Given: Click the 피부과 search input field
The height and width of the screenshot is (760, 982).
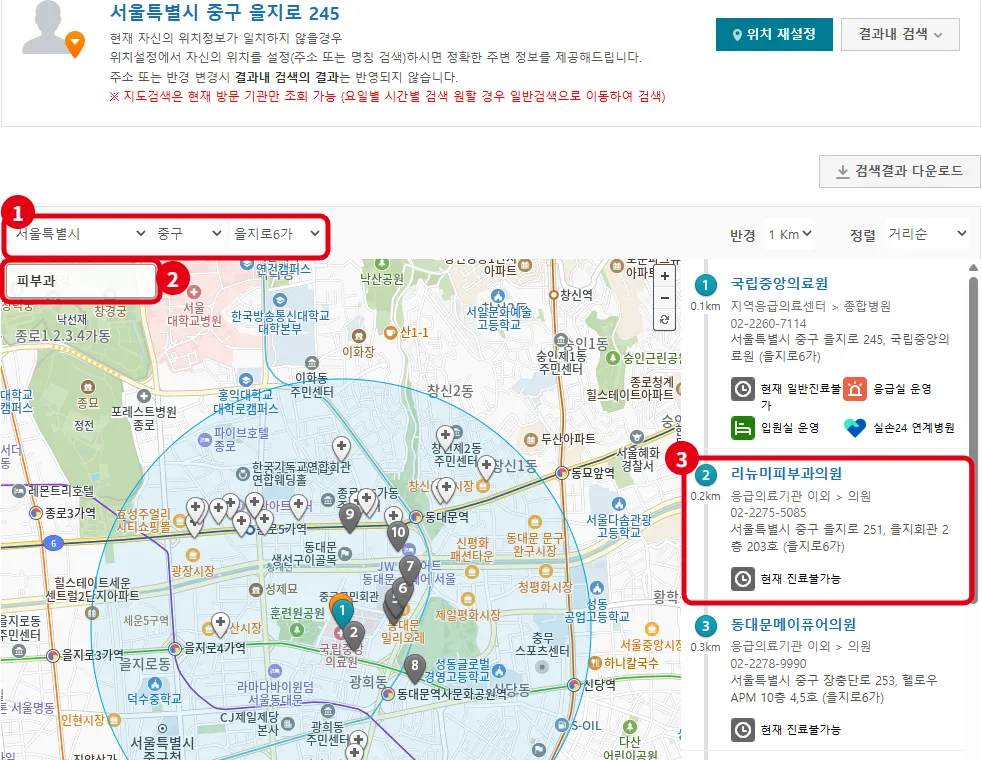Looking at the screenshot, I should (81, 280).
